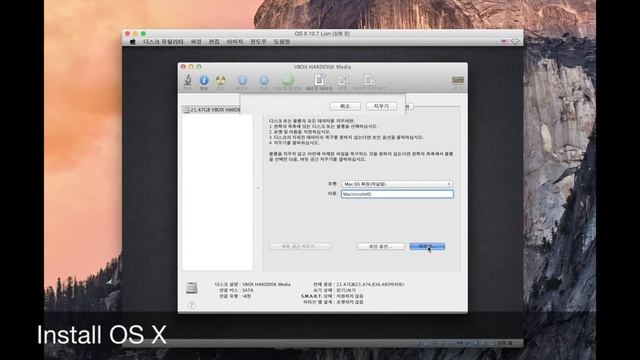Open the 편집 menu

click(x=214, y=42)
